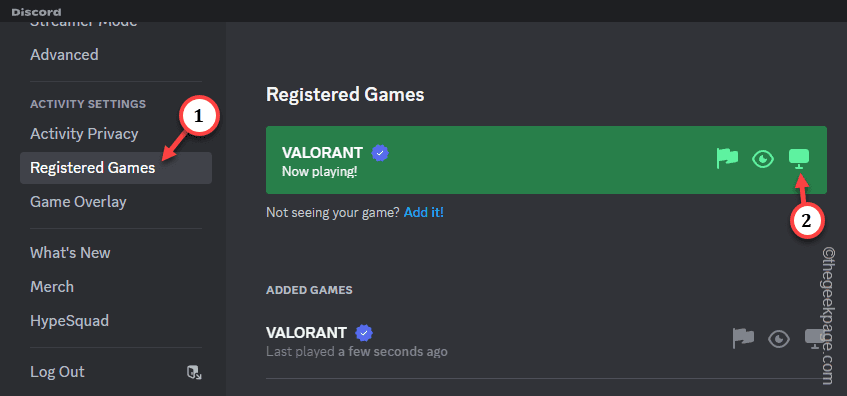Click the Log Out exit icon
Screen dimensions: 847x396
pos(194,372)
